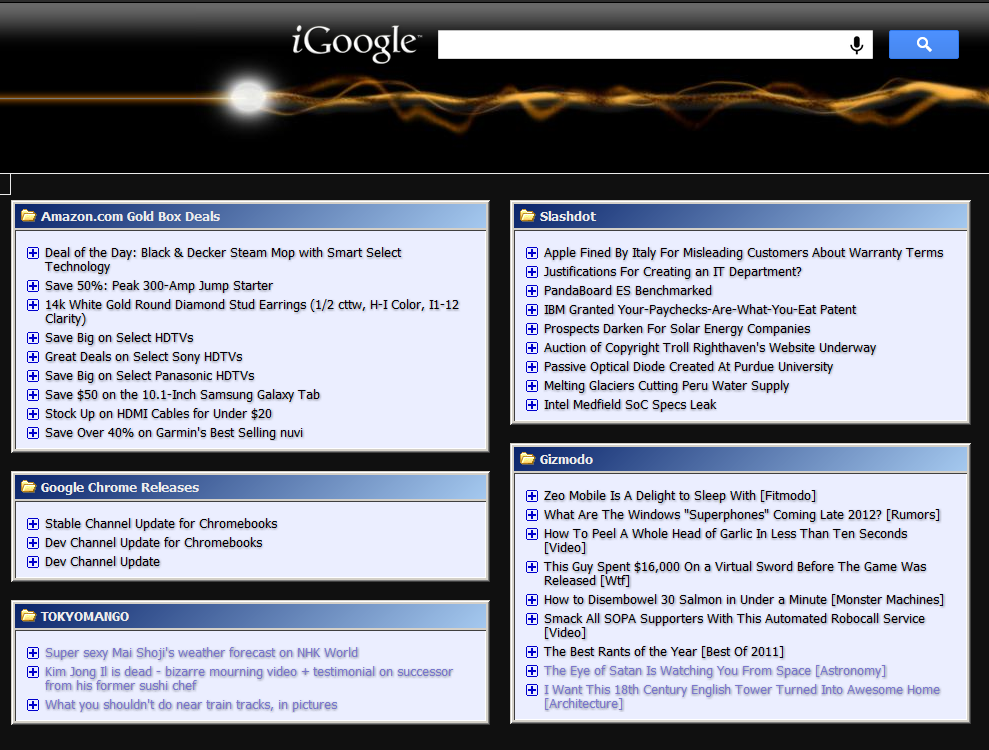Click the iGoogle logo

click(356, 43)
